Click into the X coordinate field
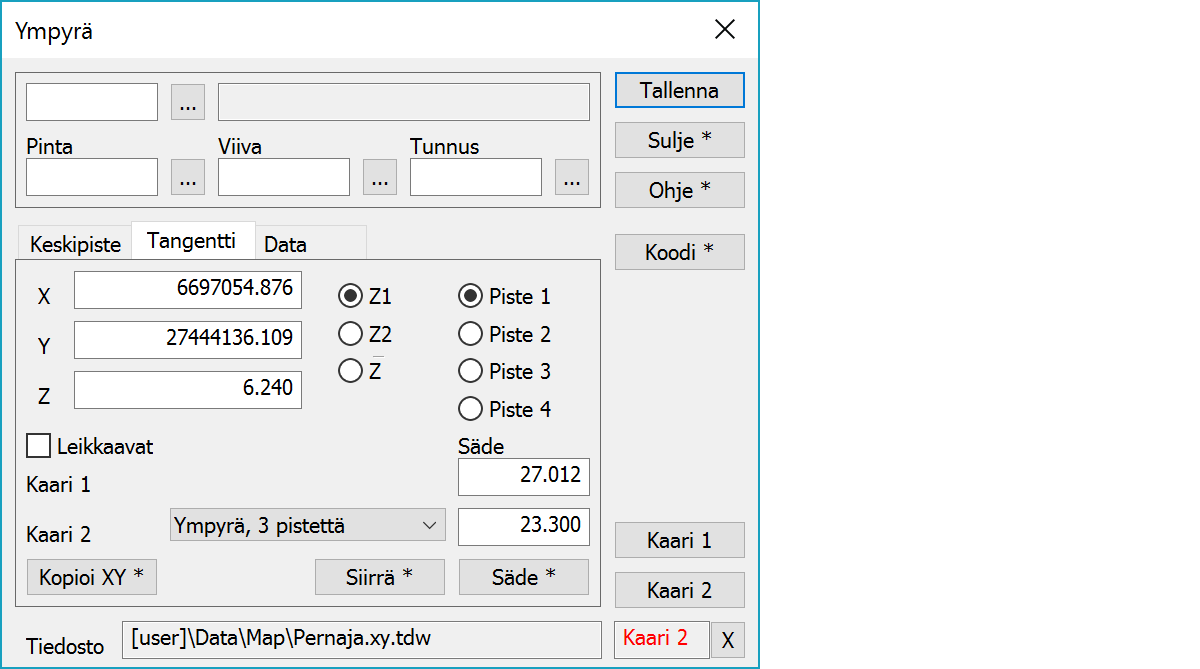1200x669 pixels. 188,290
